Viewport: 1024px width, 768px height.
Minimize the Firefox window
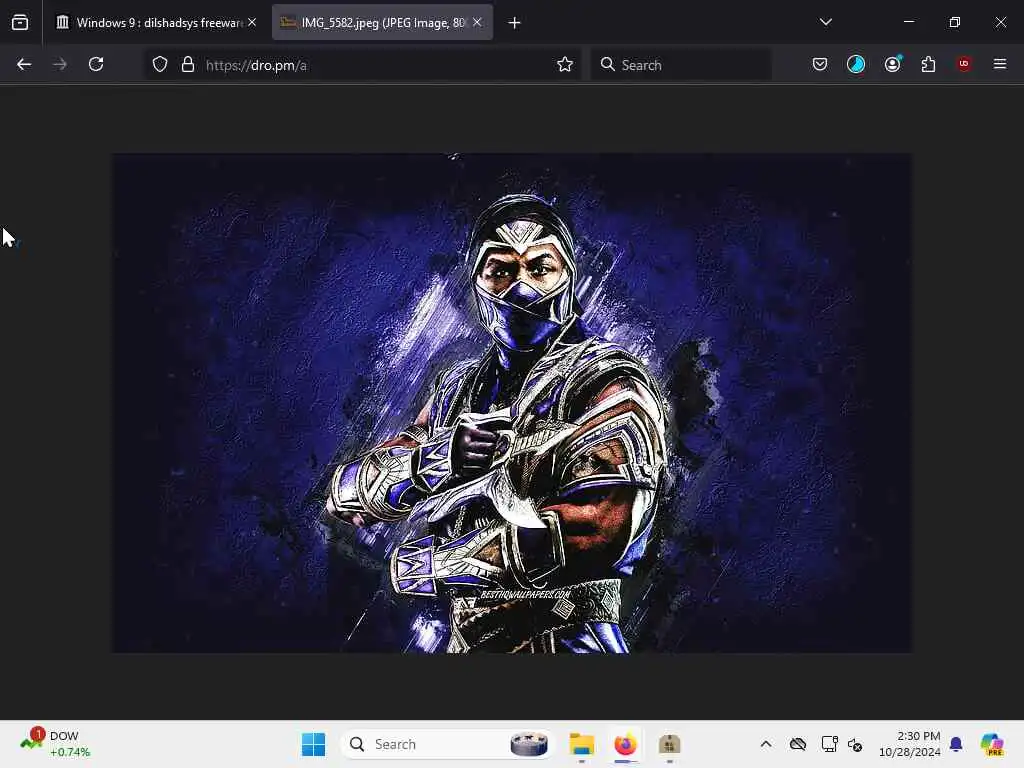click(x=908, y=22)
